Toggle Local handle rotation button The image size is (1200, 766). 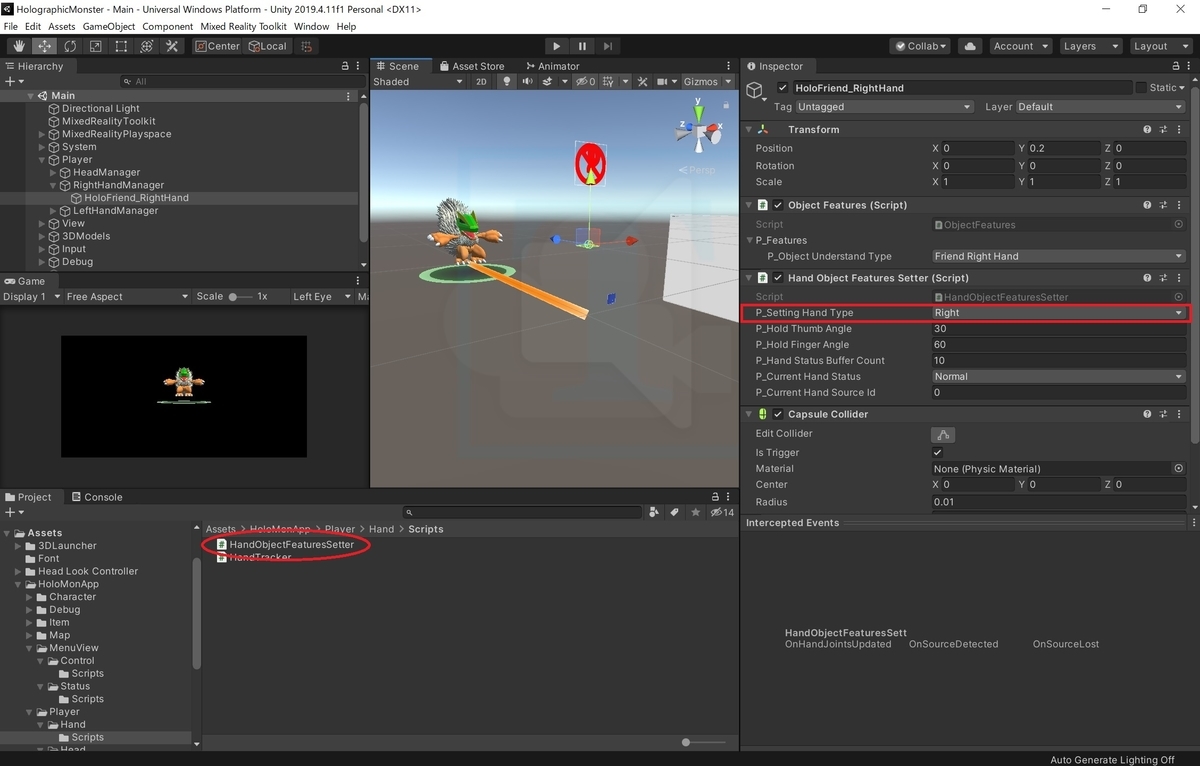click(x=266, y=46)
